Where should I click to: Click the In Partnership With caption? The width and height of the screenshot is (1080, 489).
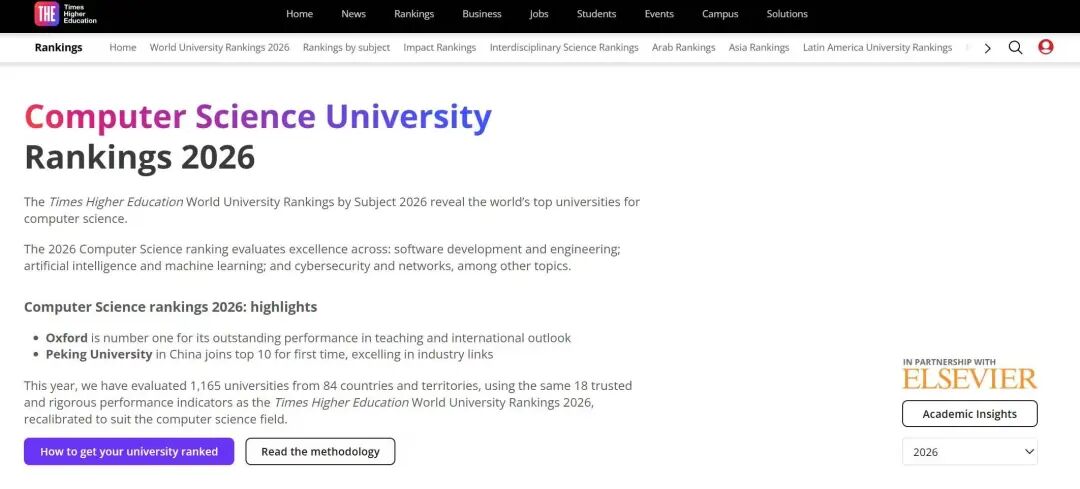[x=949, y=362]
